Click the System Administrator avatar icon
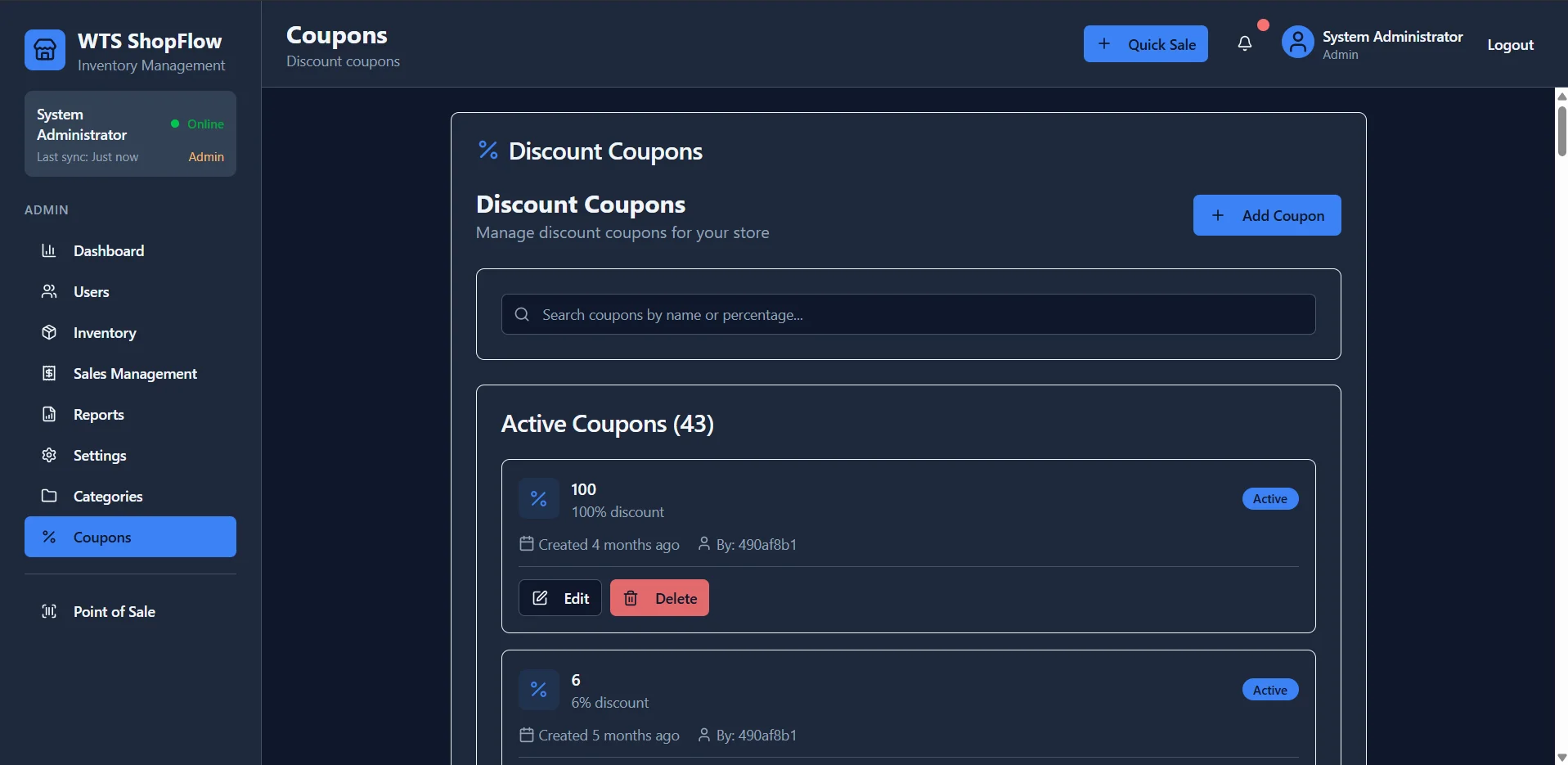 (x=1297, y=43)
